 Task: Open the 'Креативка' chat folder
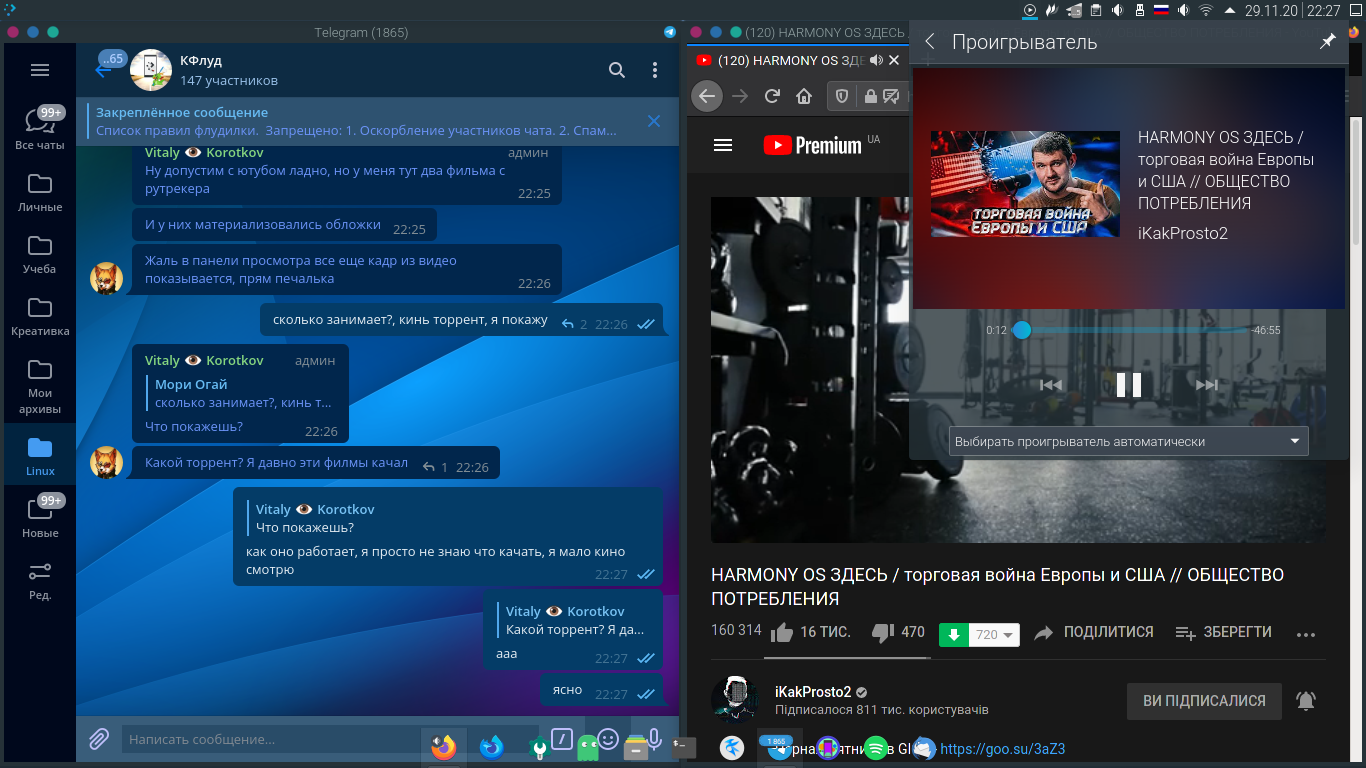(39, 315)
